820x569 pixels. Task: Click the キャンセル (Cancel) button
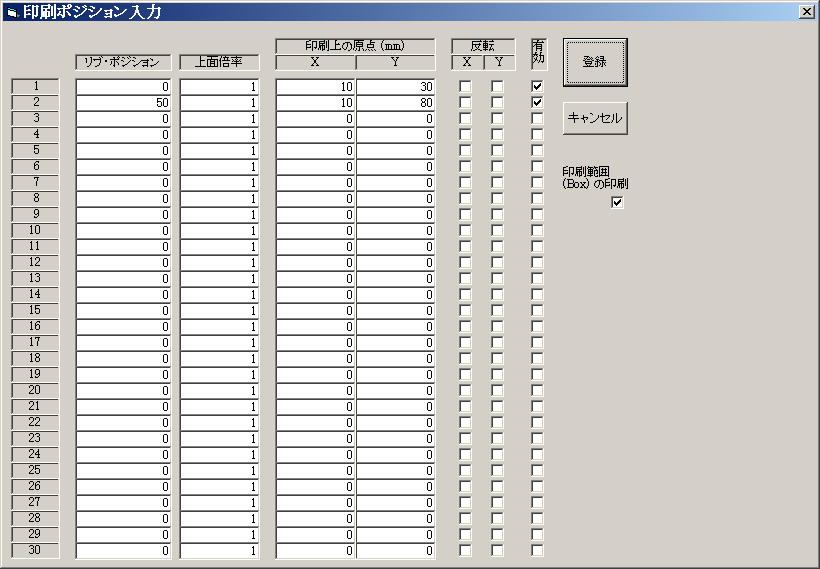click(594, 118)
